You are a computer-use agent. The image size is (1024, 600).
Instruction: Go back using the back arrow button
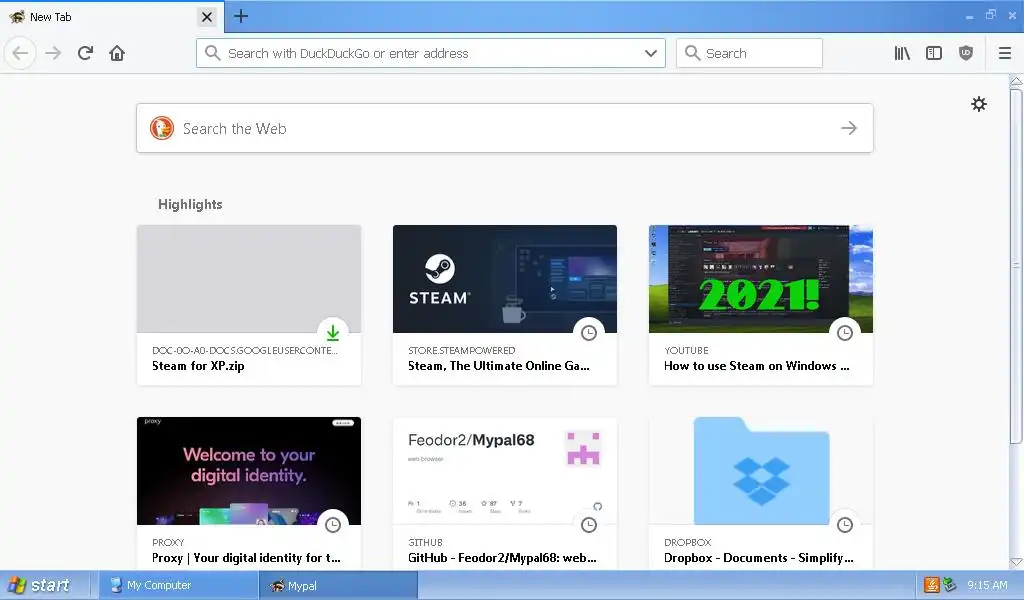point(20,53)
